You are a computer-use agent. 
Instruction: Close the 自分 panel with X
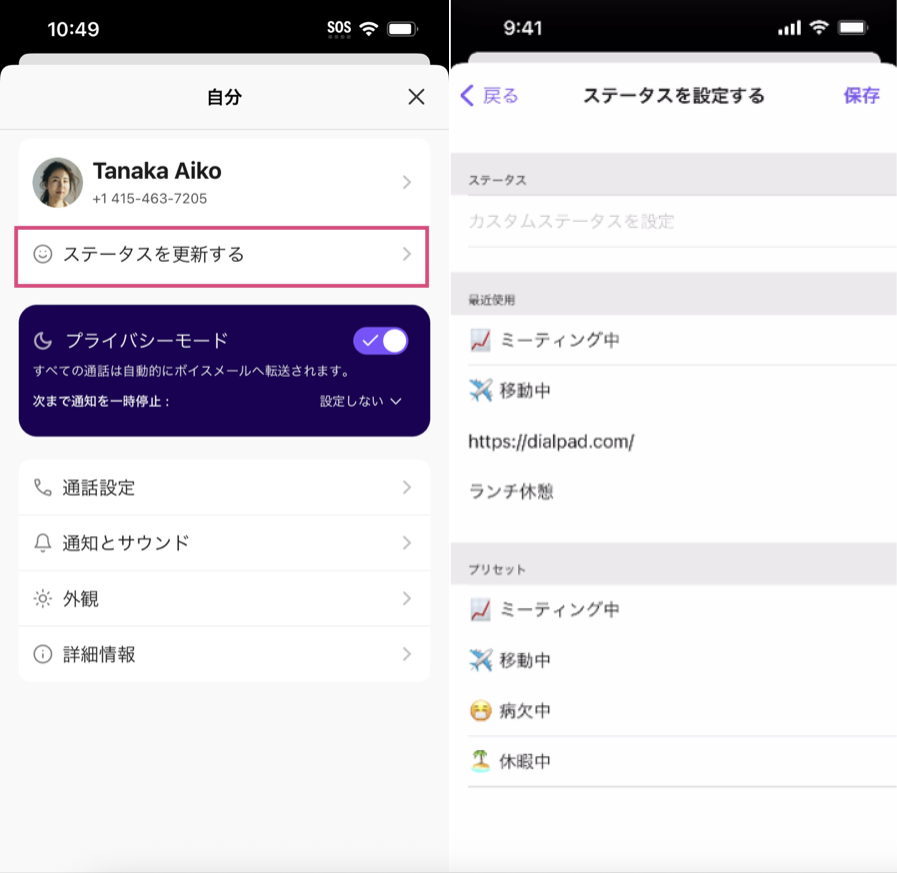416,97
